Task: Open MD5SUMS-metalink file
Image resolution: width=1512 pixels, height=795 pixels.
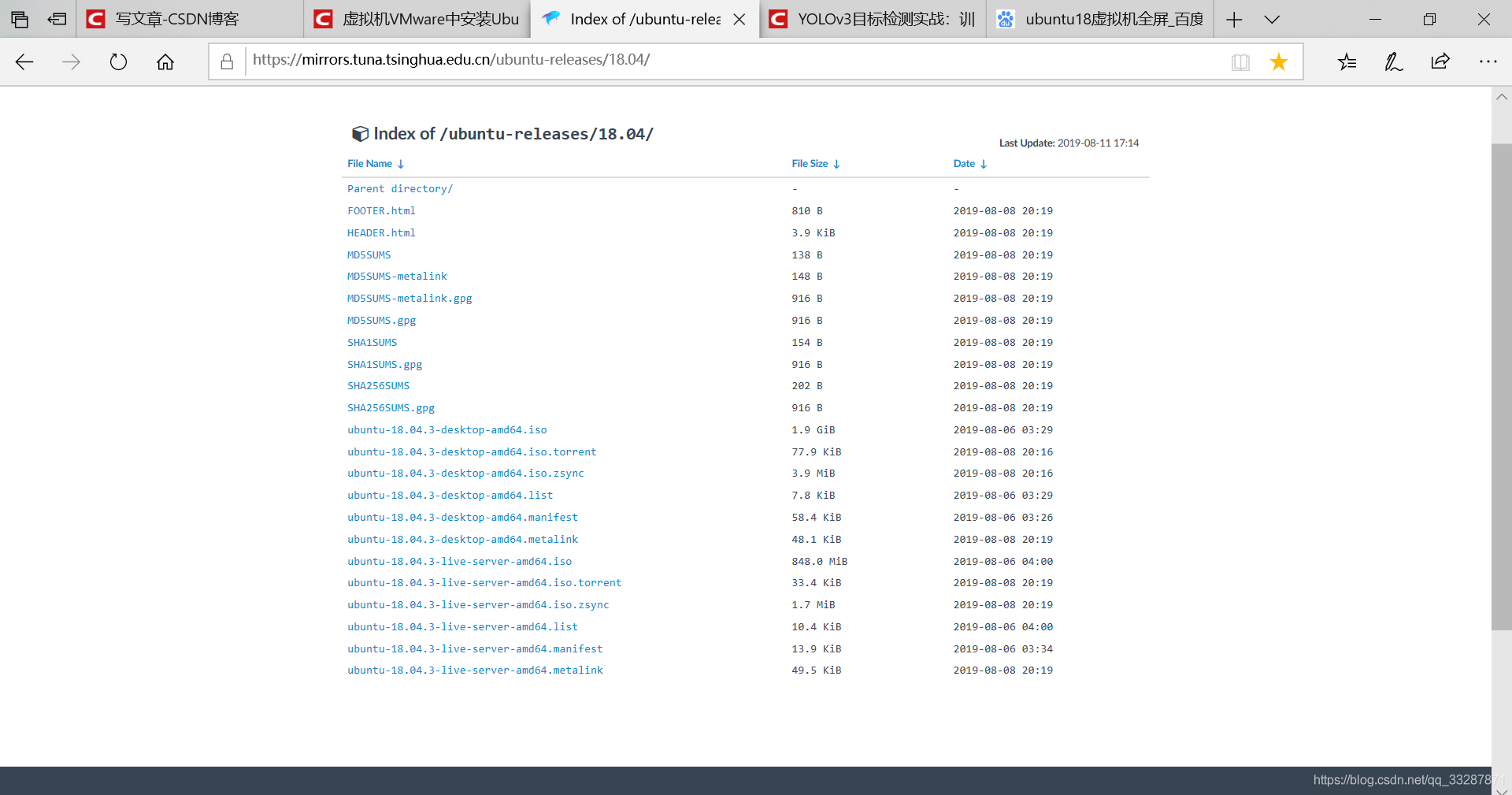Action: click(x=397, y=277)
